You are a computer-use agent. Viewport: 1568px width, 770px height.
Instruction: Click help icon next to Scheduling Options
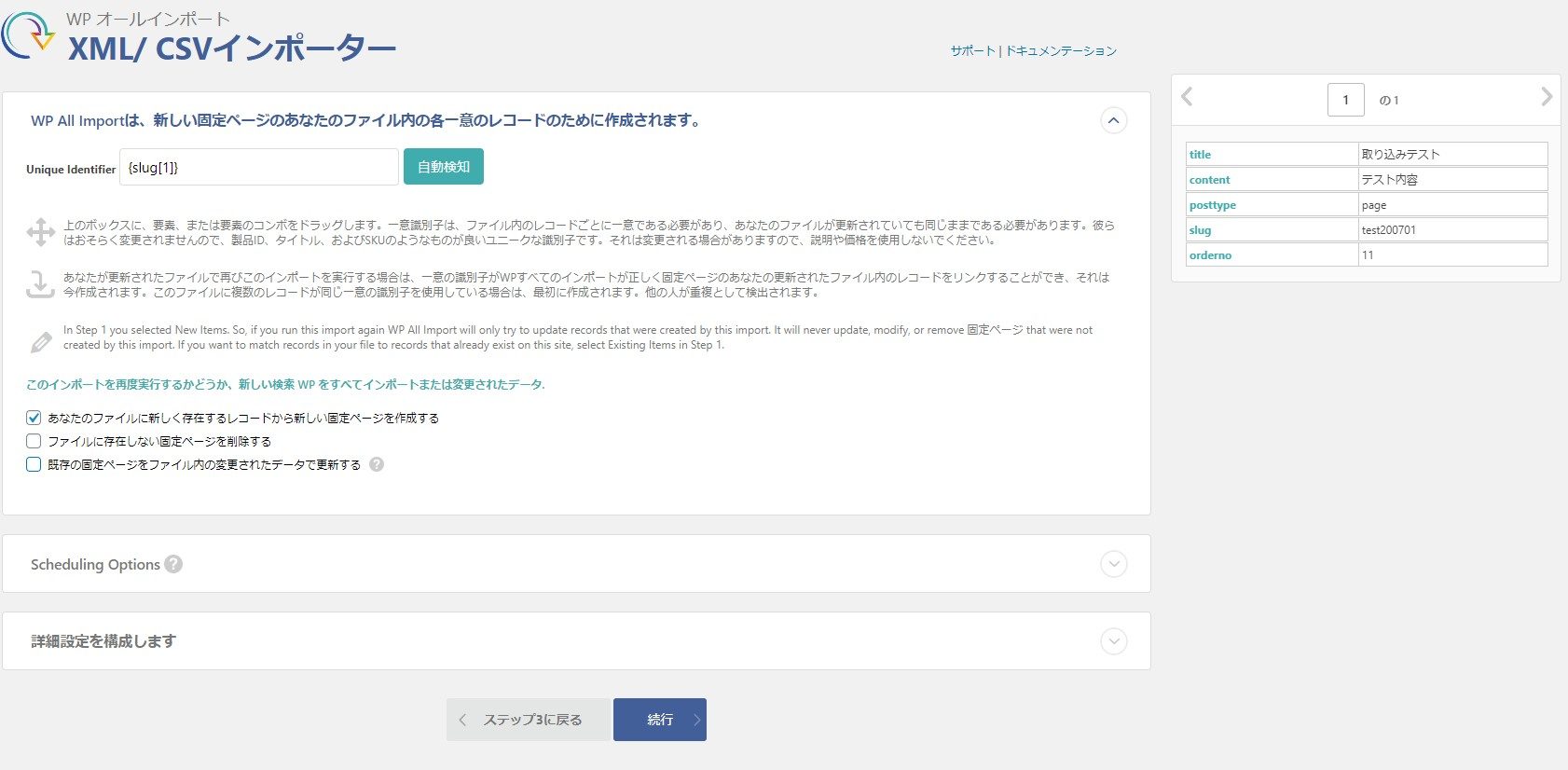173,564
